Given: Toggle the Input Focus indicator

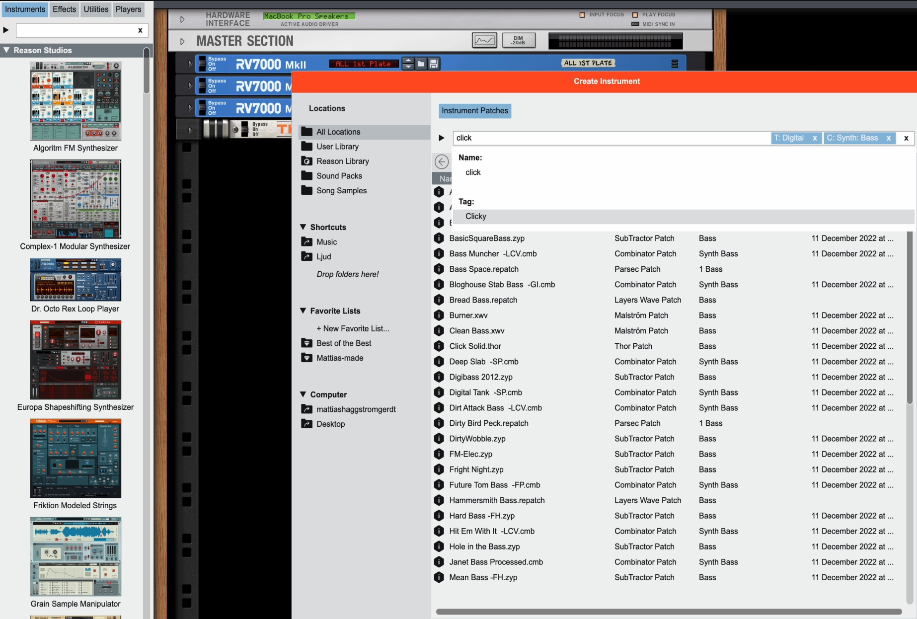Looking at the screenshot, I should tap(582, 15).
